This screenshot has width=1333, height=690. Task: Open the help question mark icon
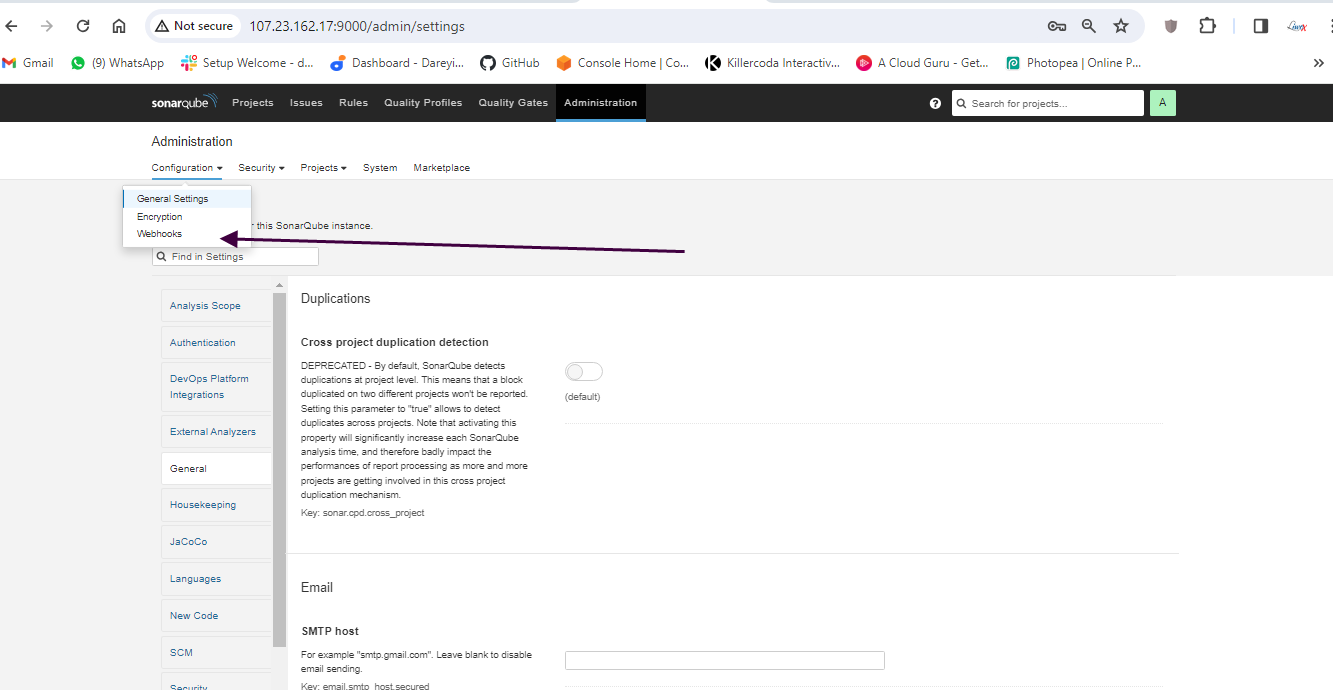pyautogui.click(x=935, y=103)
